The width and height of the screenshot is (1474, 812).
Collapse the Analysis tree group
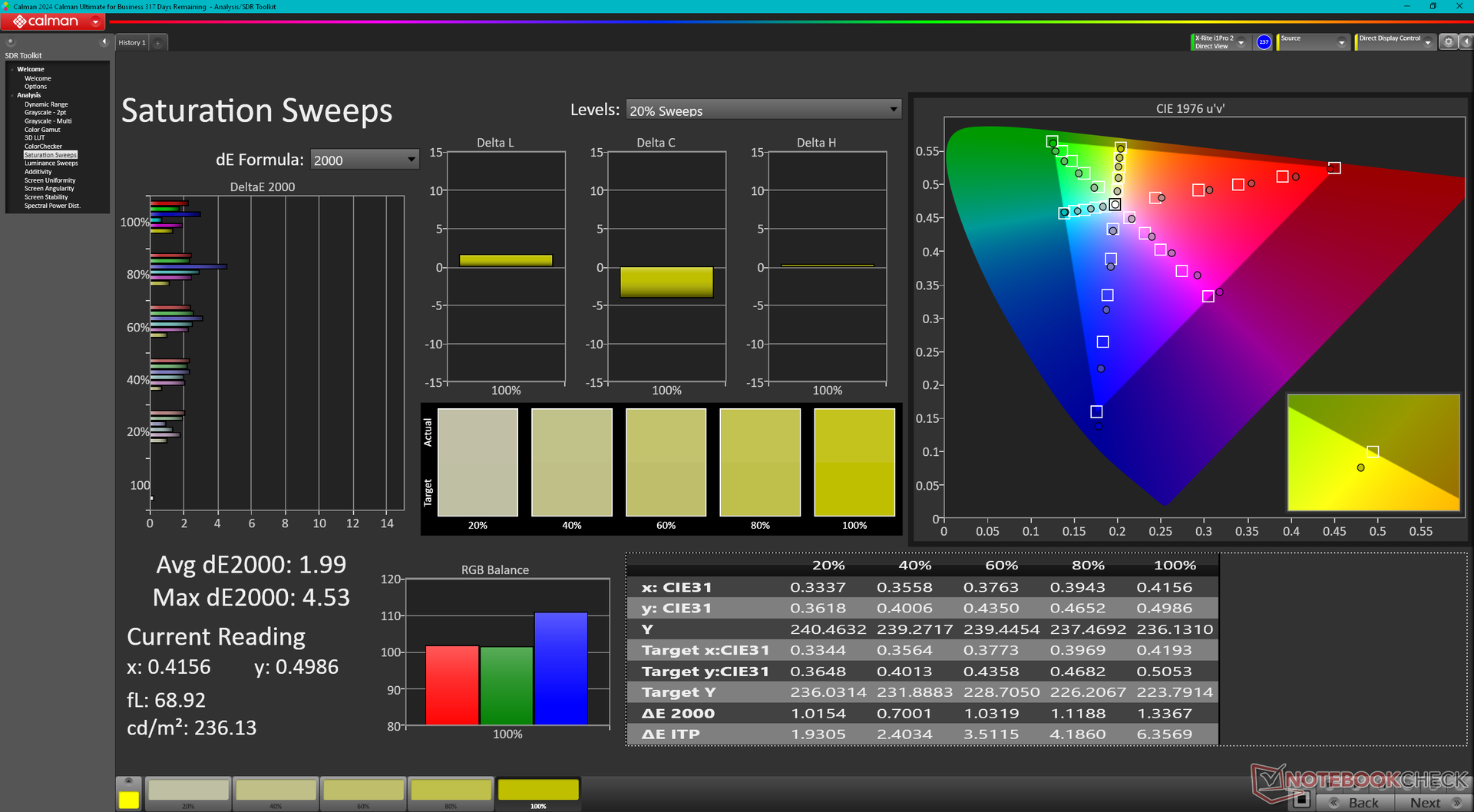coord(12,96)
